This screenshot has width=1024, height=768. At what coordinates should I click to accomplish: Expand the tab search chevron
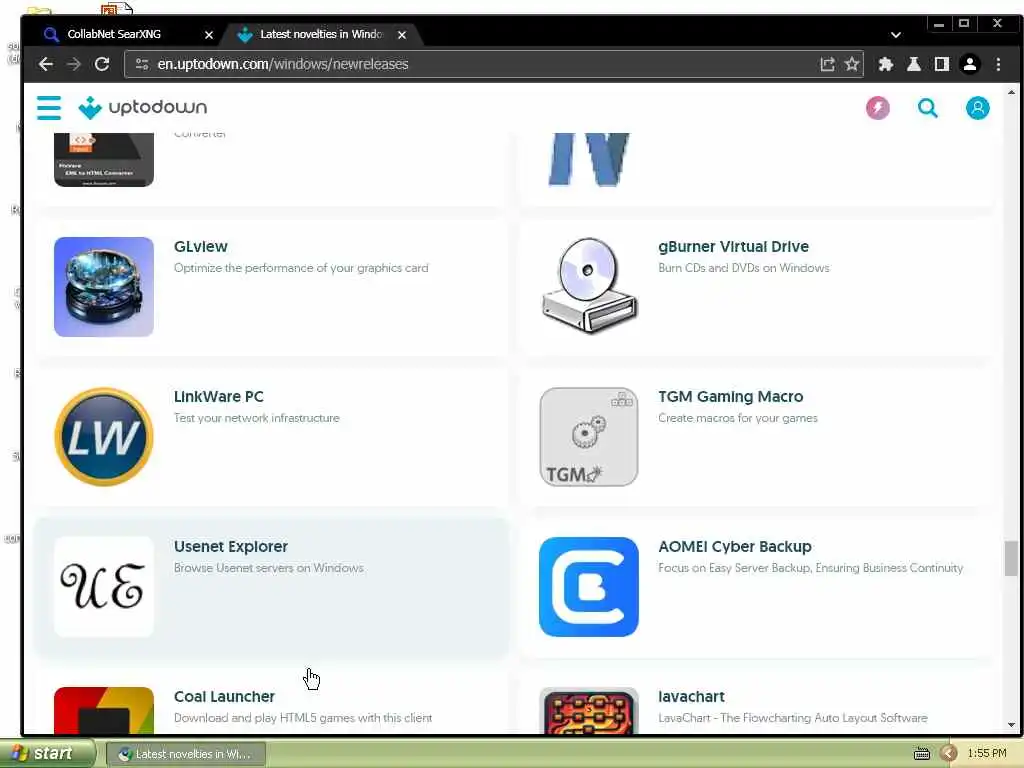896,35
